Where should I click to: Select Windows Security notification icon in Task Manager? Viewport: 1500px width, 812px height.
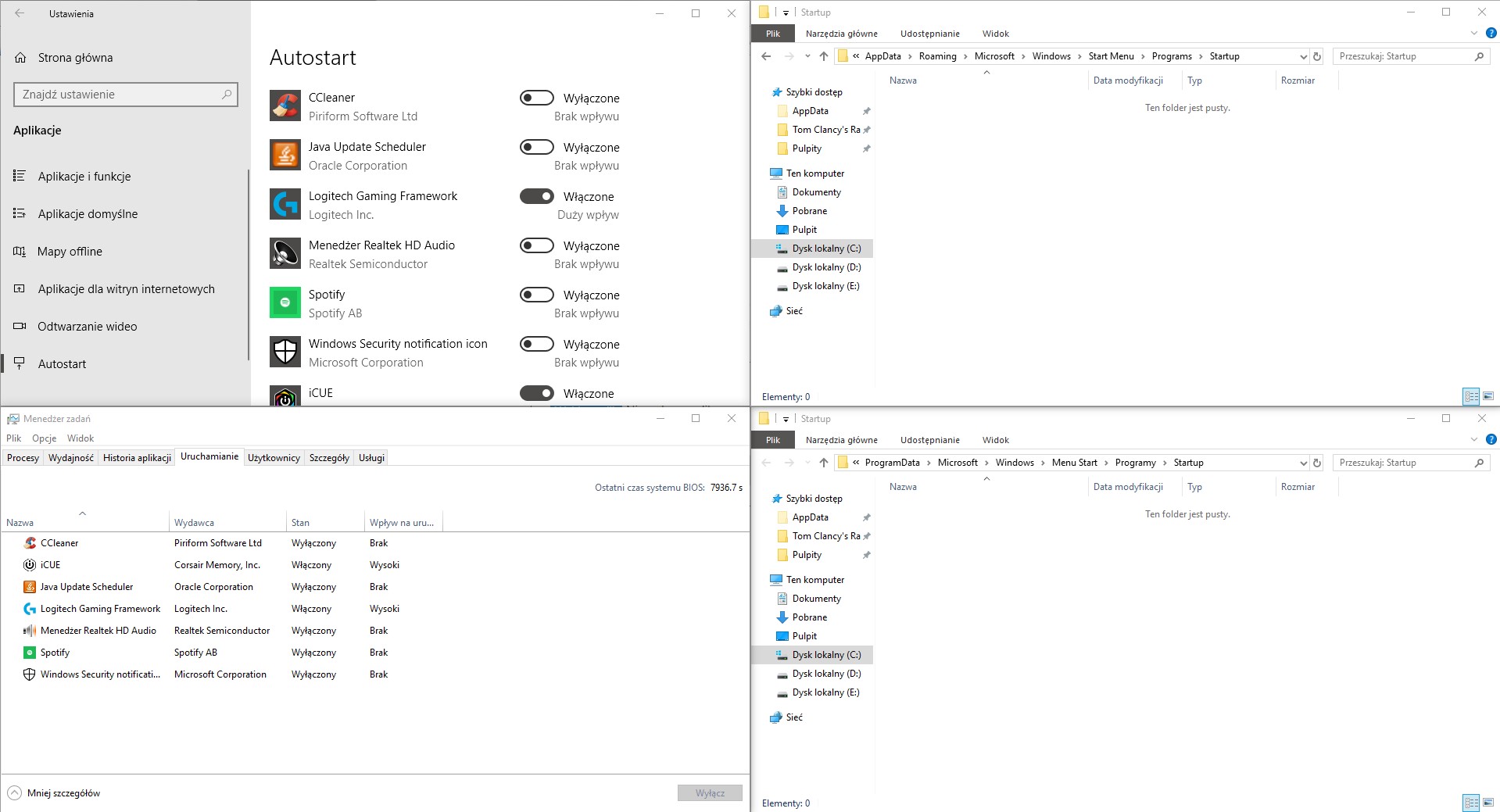coord(30,674)
